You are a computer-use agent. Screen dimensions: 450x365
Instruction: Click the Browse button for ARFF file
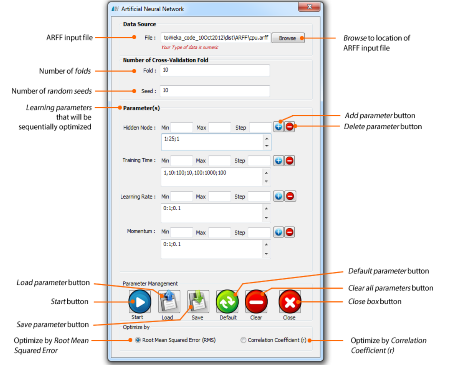click(288, 38)
